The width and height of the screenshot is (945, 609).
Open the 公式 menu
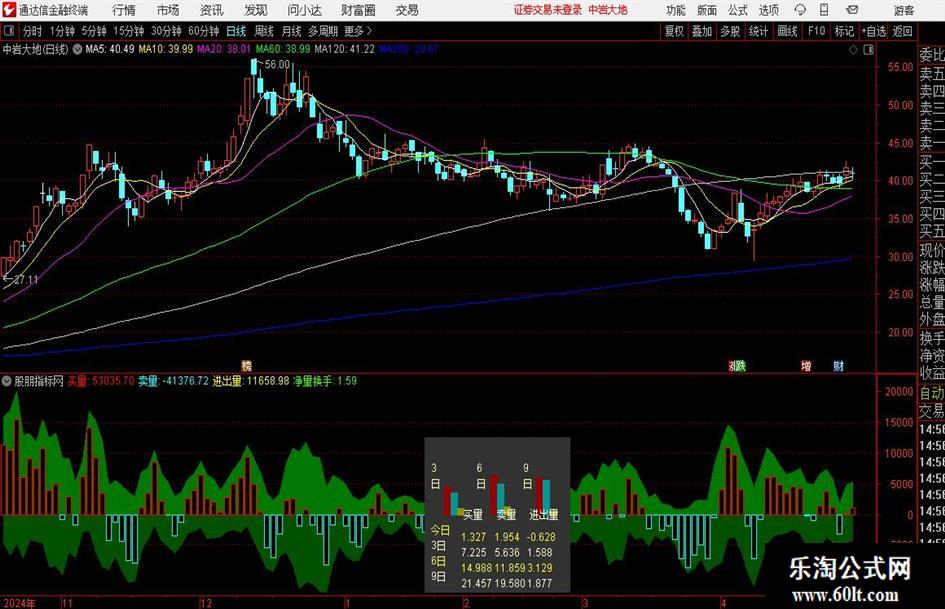click(737, 10)
